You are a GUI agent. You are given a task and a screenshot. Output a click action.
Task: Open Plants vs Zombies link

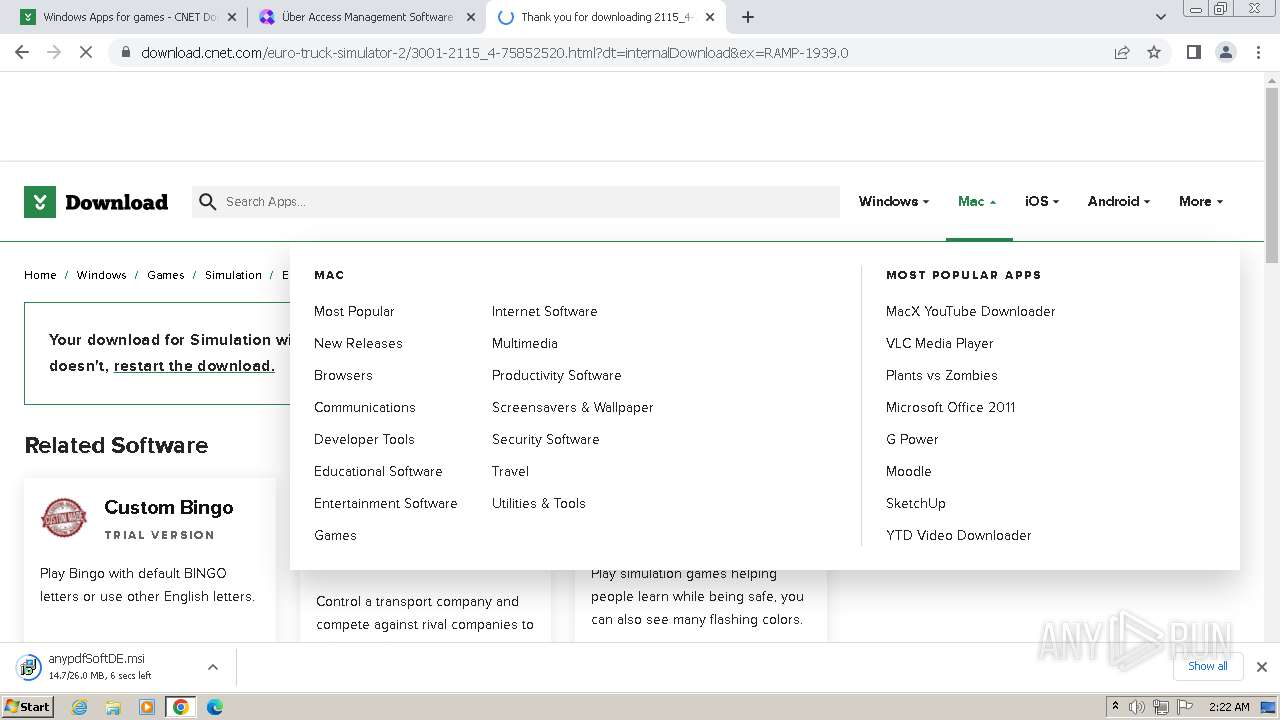pos(942,375)
